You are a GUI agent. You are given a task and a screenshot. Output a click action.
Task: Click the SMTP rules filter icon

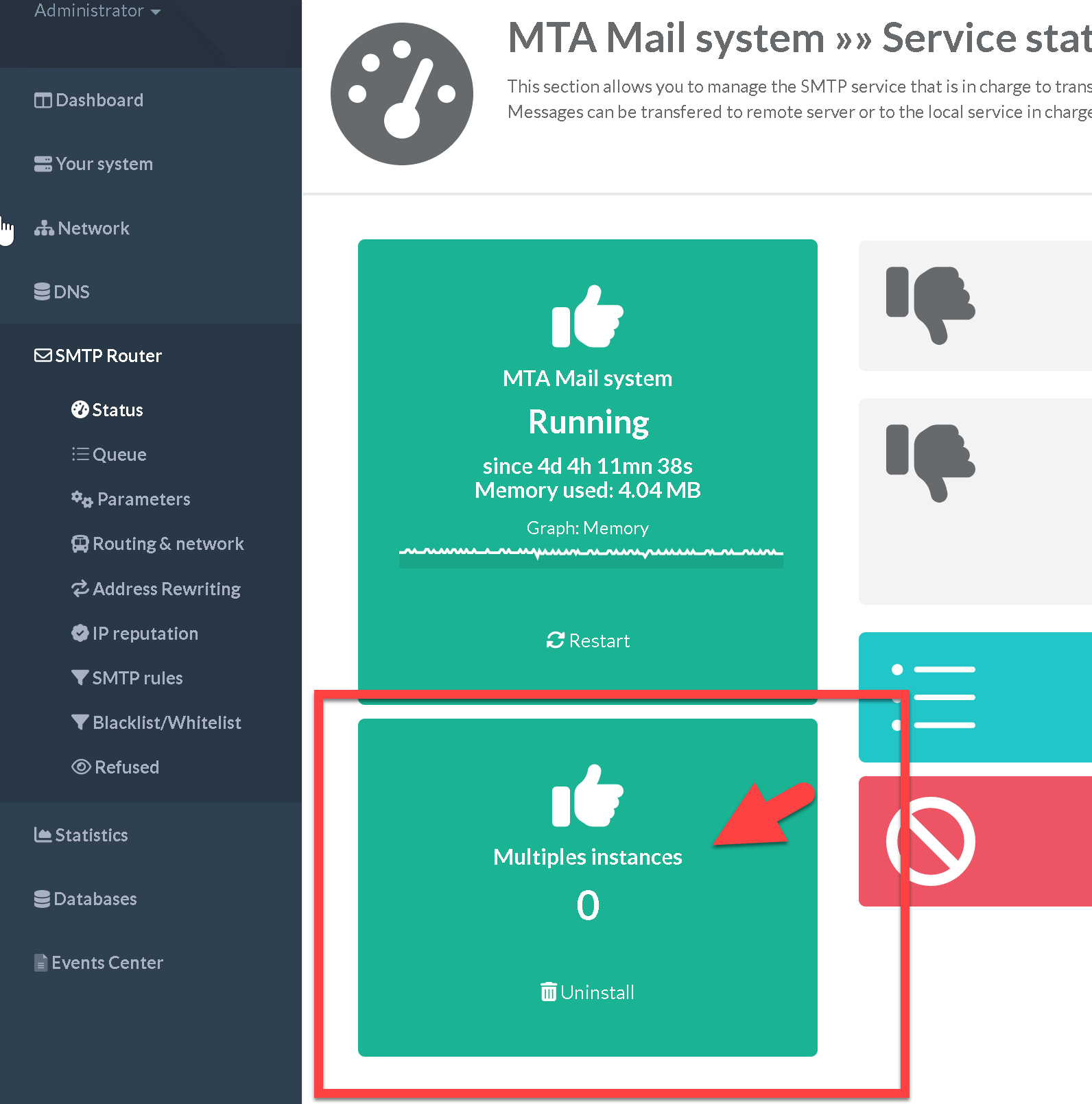80,678
